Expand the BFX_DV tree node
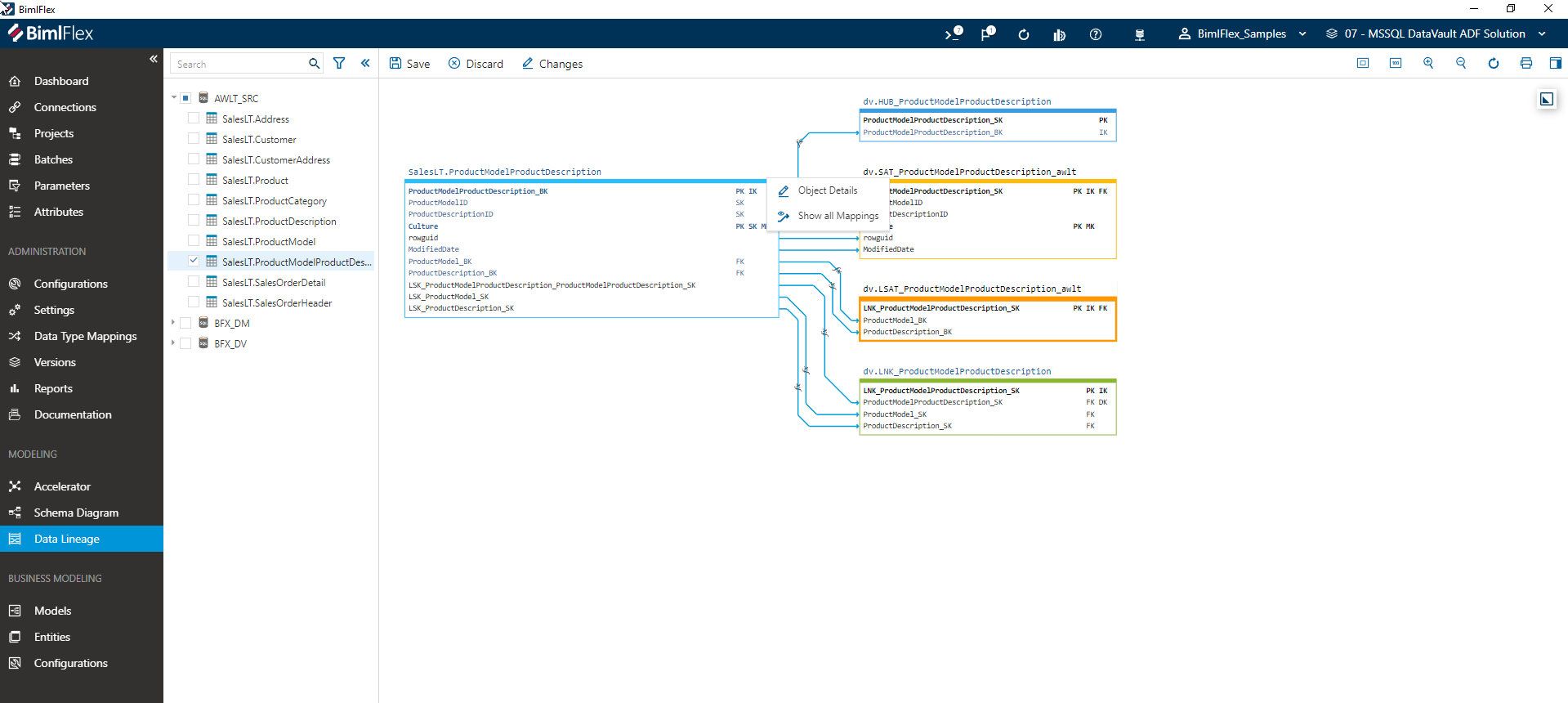Viewport: 1568px width, 703px height. tap(173, 343)
